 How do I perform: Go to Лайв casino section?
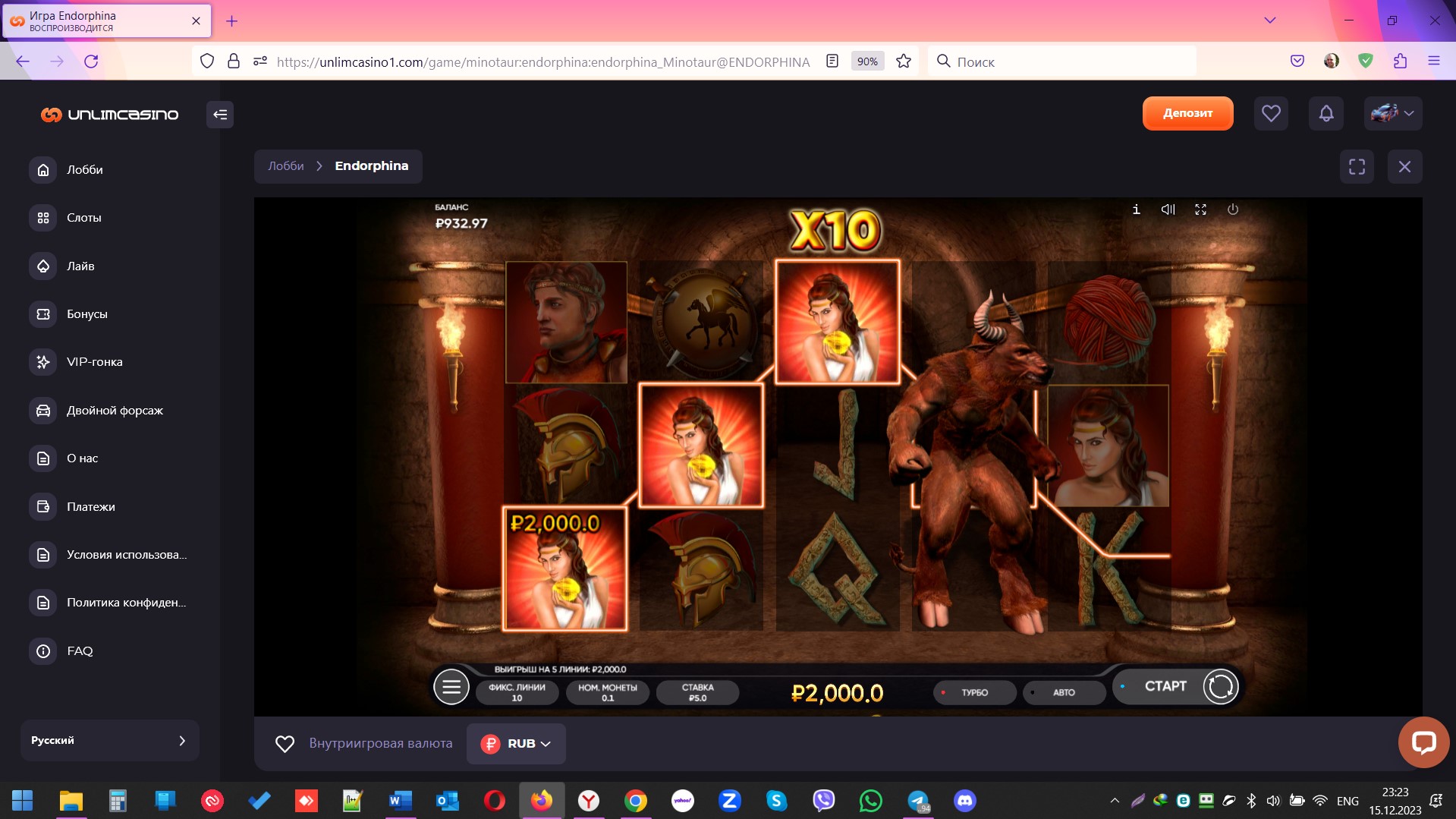80,266
